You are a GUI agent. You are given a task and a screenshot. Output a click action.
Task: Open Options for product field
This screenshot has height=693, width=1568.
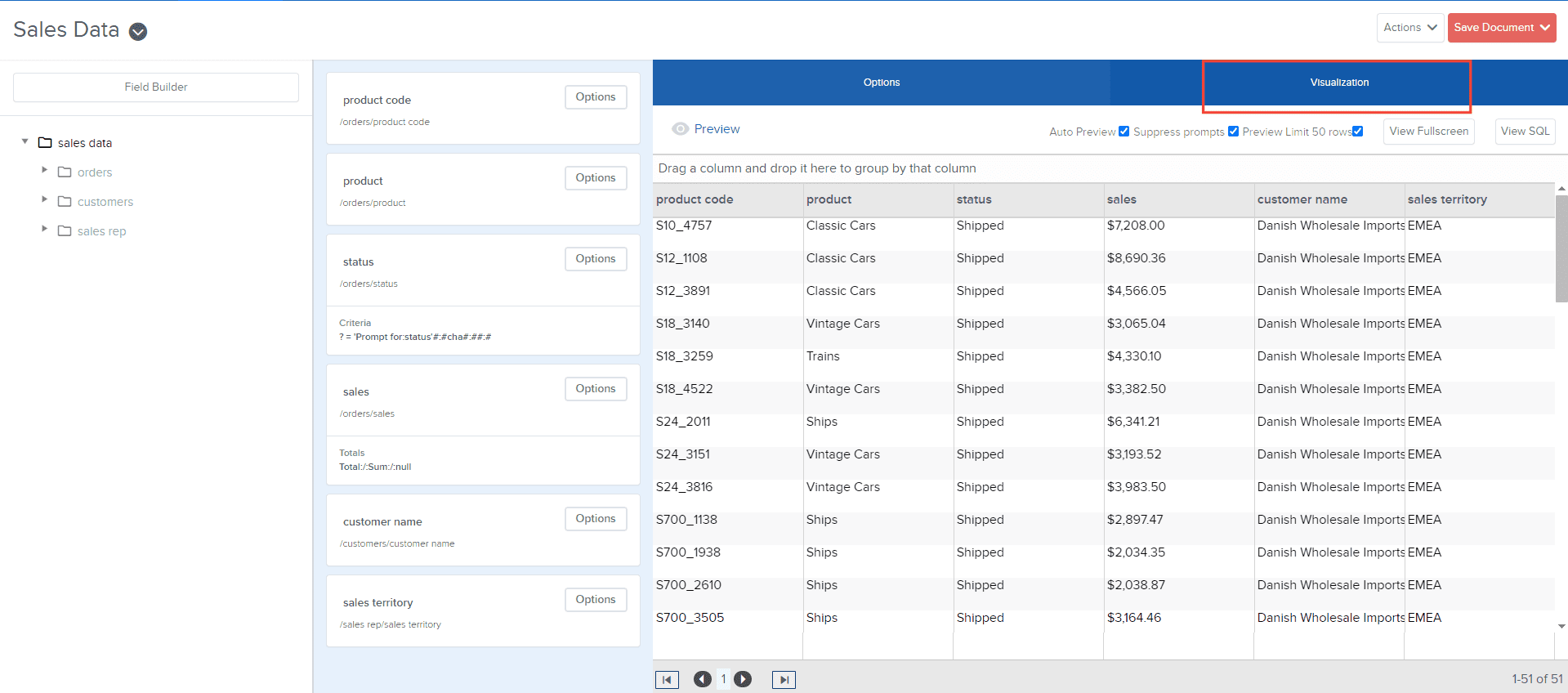pos(596,177)
